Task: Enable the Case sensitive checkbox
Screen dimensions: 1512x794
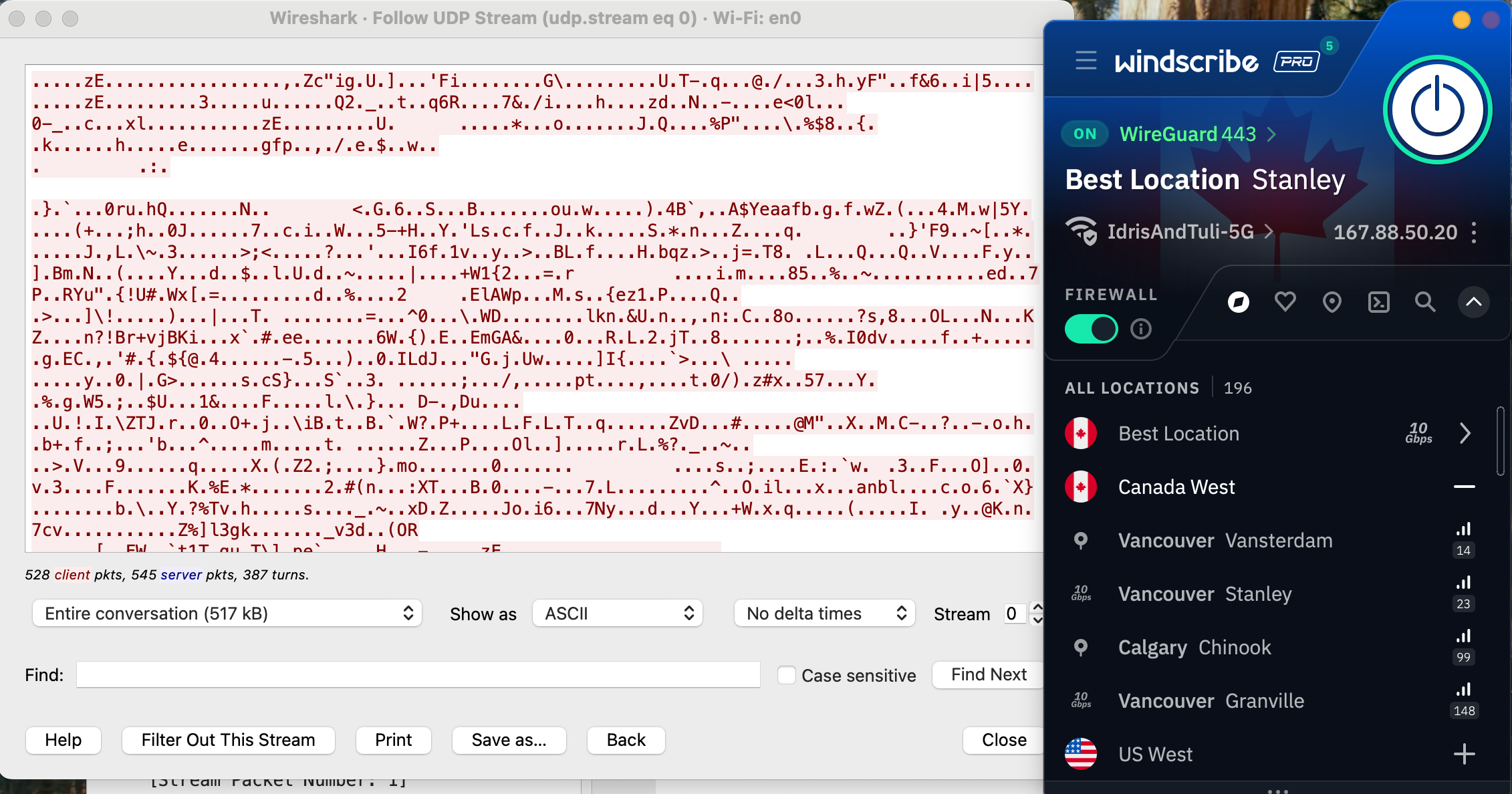Action: coord(786,675)
